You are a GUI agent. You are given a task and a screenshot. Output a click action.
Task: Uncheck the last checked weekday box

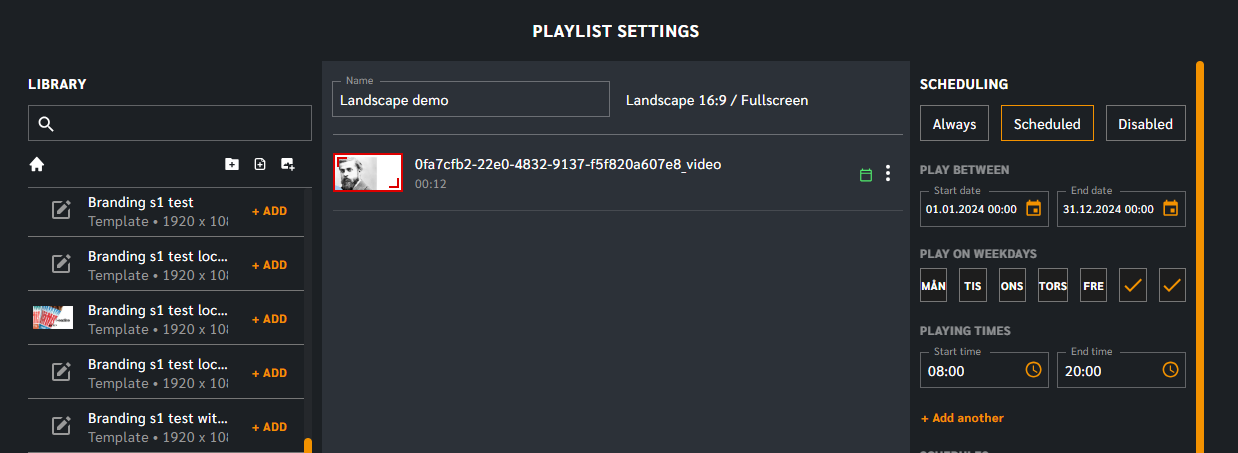pyautogui.click(x=1172, y=285)
